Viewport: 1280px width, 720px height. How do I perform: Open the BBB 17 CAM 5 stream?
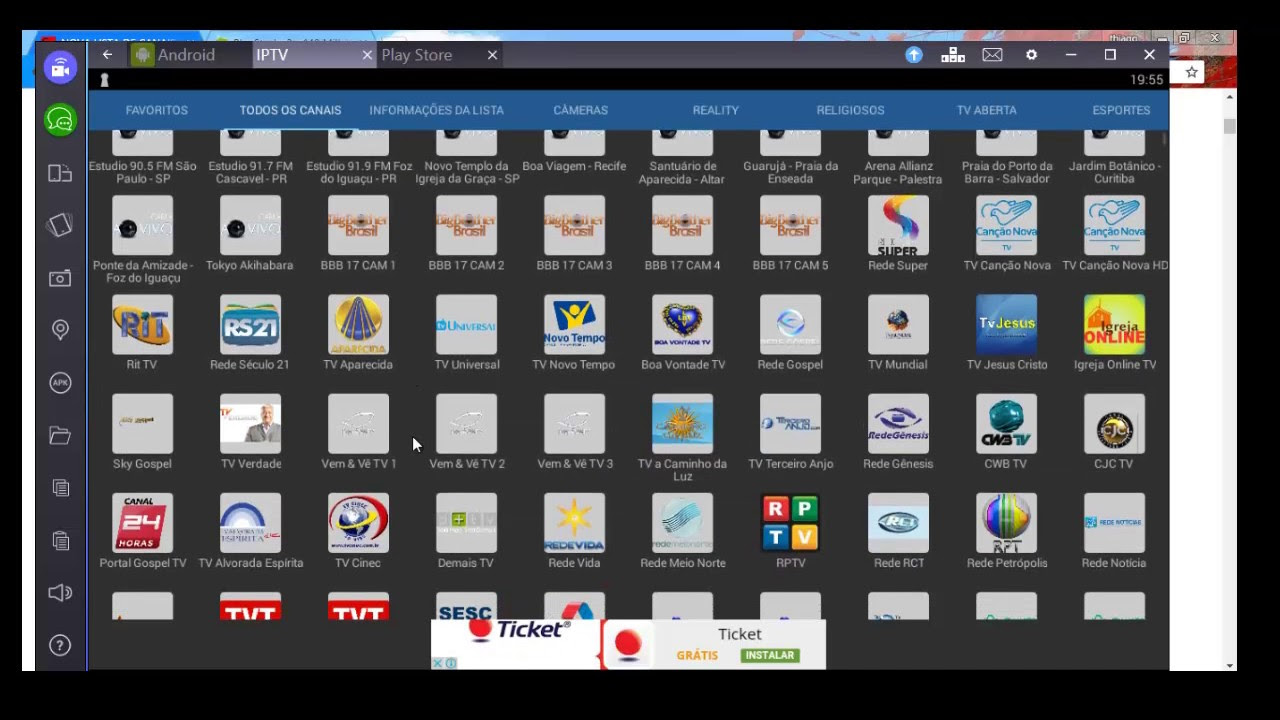(790, 226)
